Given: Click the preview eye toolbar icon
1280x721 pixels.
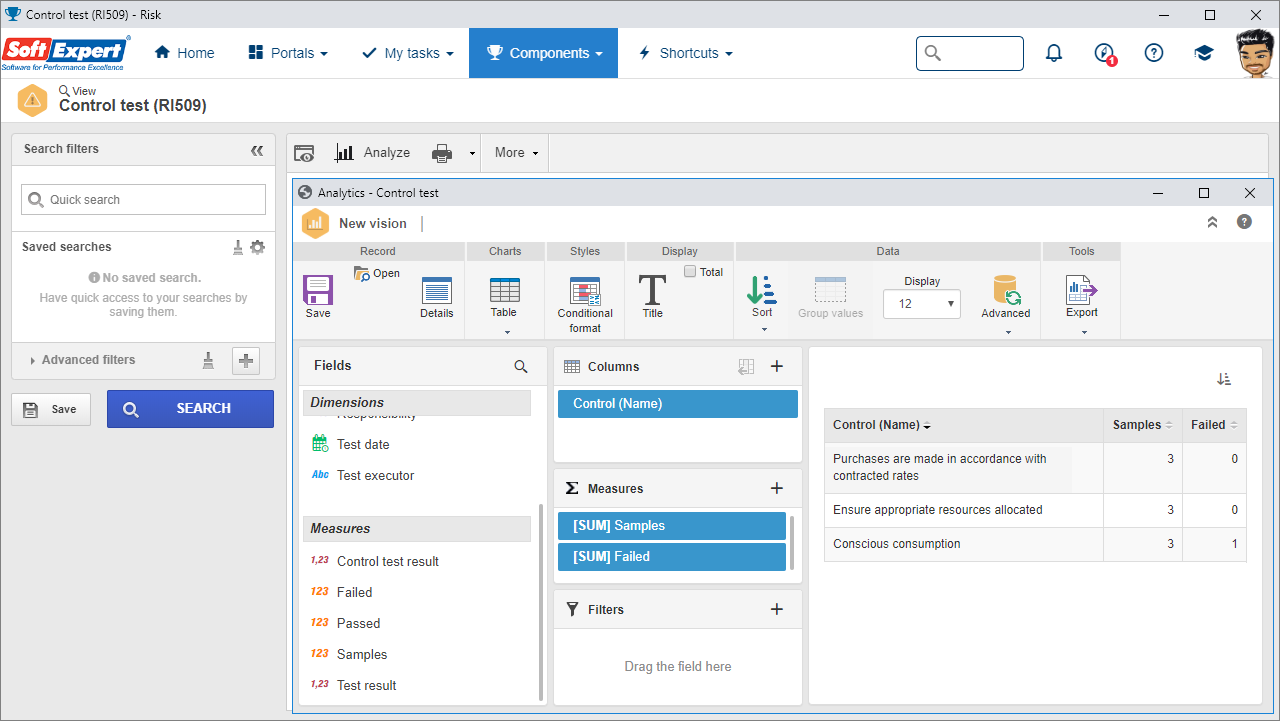Looking at the screenshot, I should pos(304,153).
